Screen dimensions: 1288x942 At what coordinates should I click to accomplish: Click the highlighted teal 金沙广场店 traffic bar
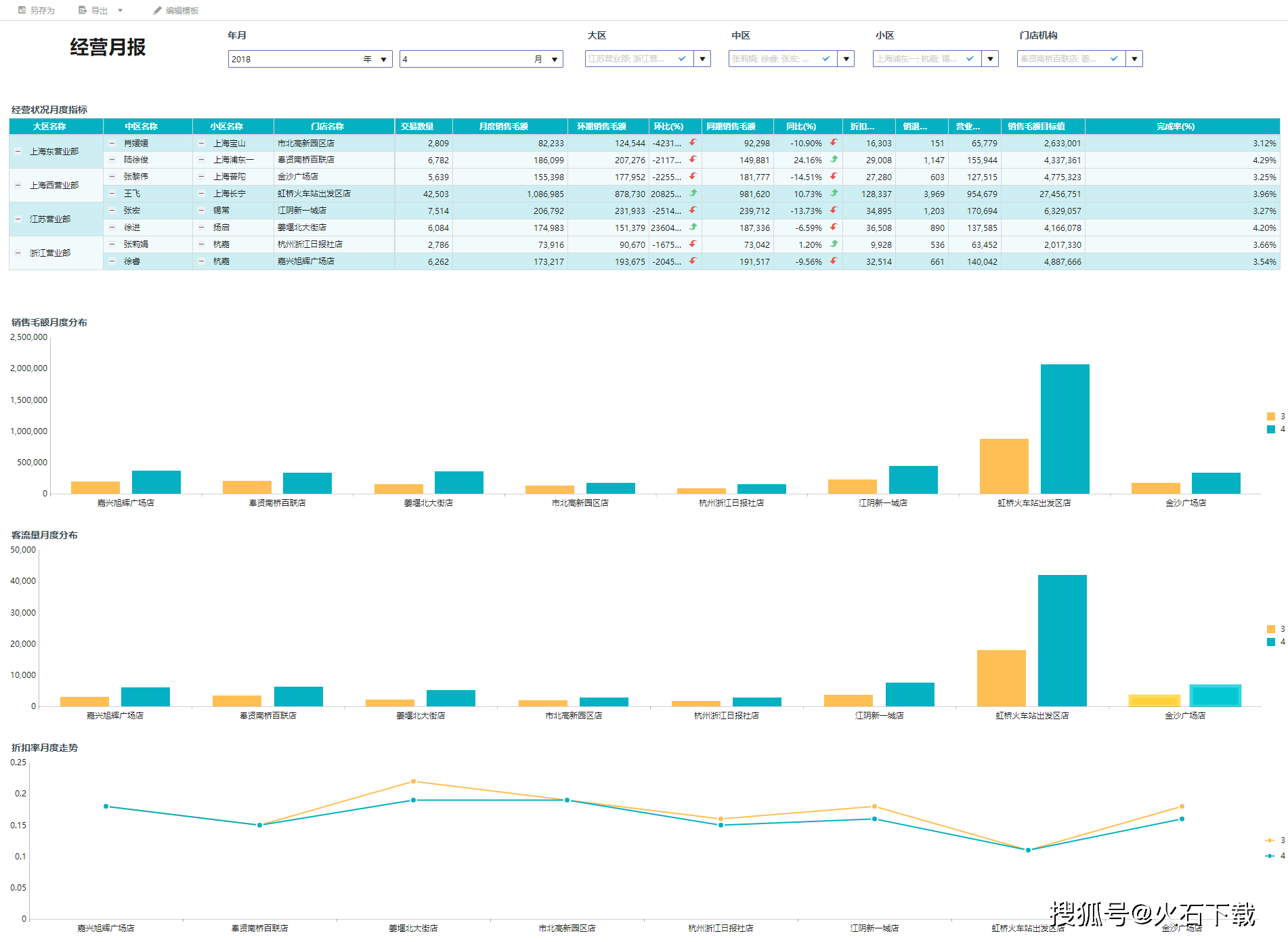[1216, 695]
